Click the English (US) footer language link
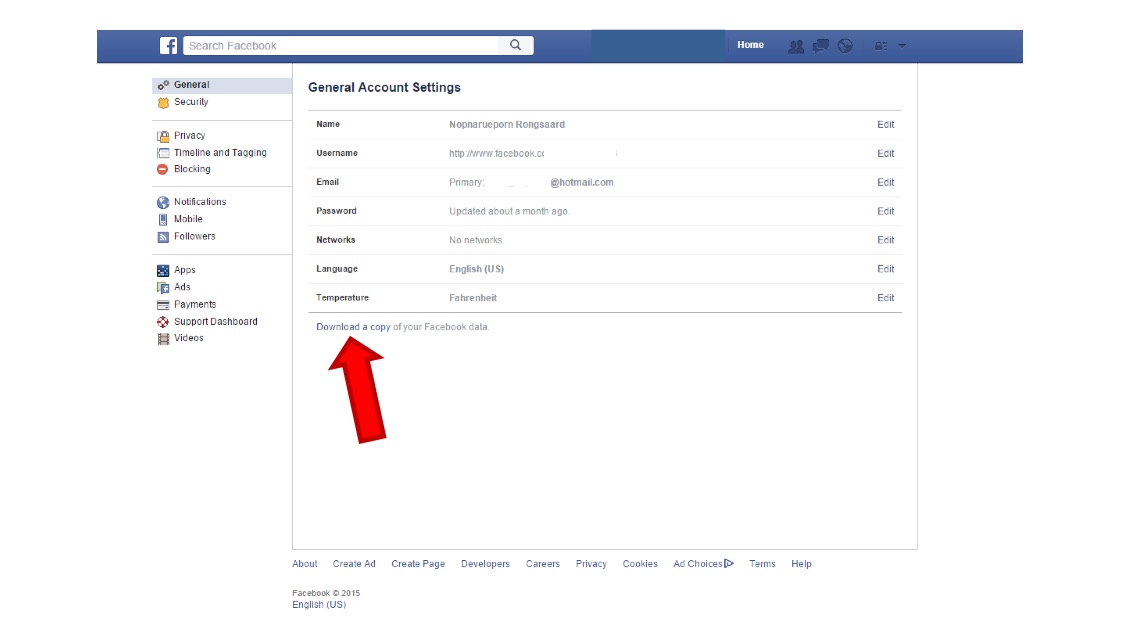This screenshot has width=1136, height=640. click(319, 604)
